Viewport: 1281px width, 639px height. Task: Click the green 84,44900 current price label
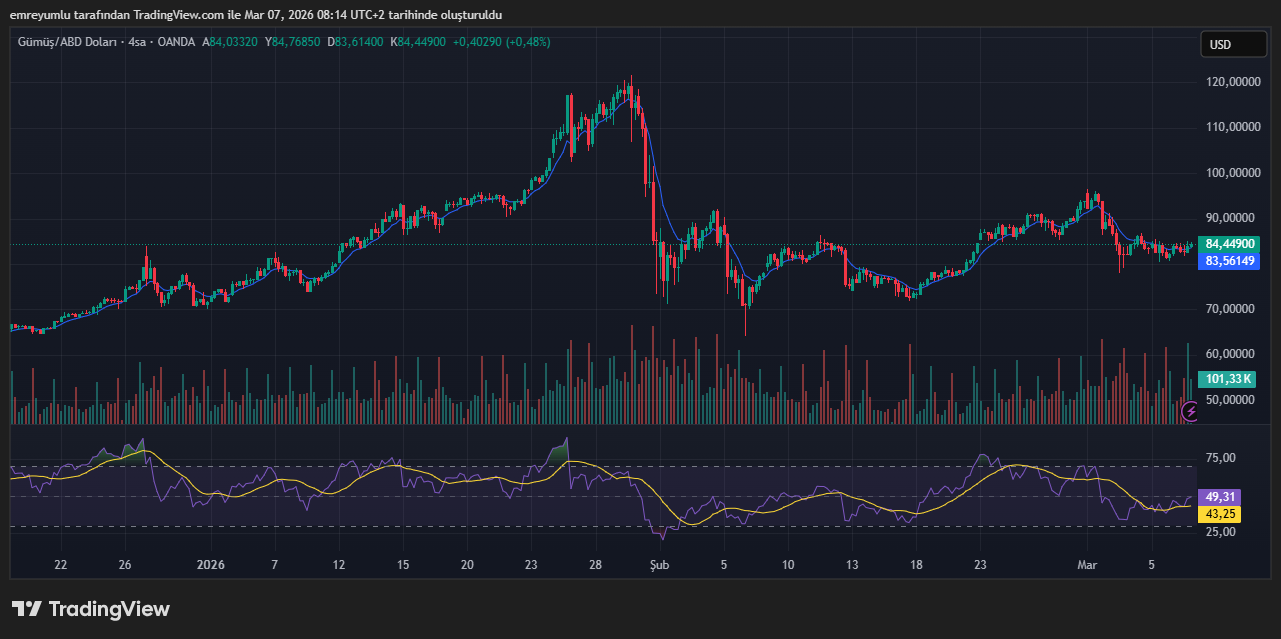pyautogui.click(x=1230, y=244)
